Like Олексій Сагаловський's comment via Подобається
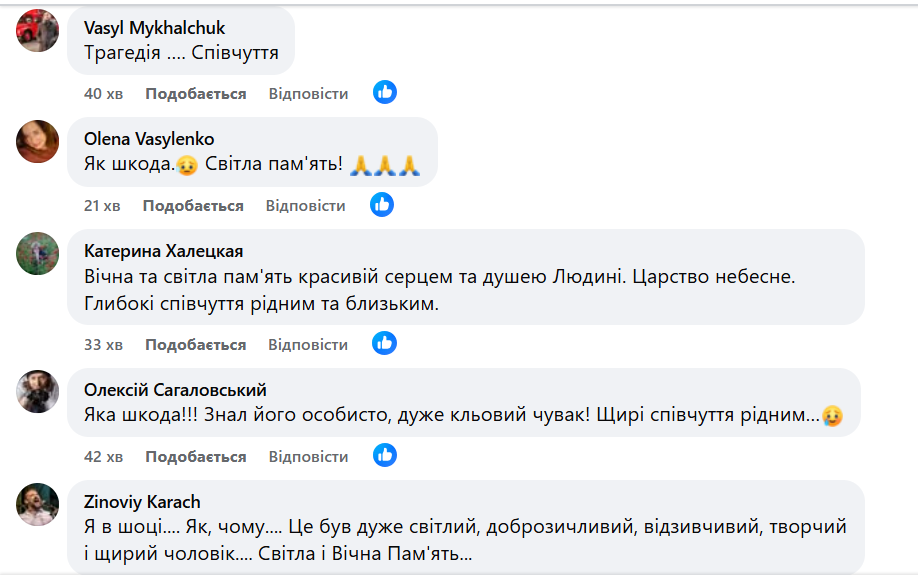This screenshot has width=918, height=577. click(196, 456)
